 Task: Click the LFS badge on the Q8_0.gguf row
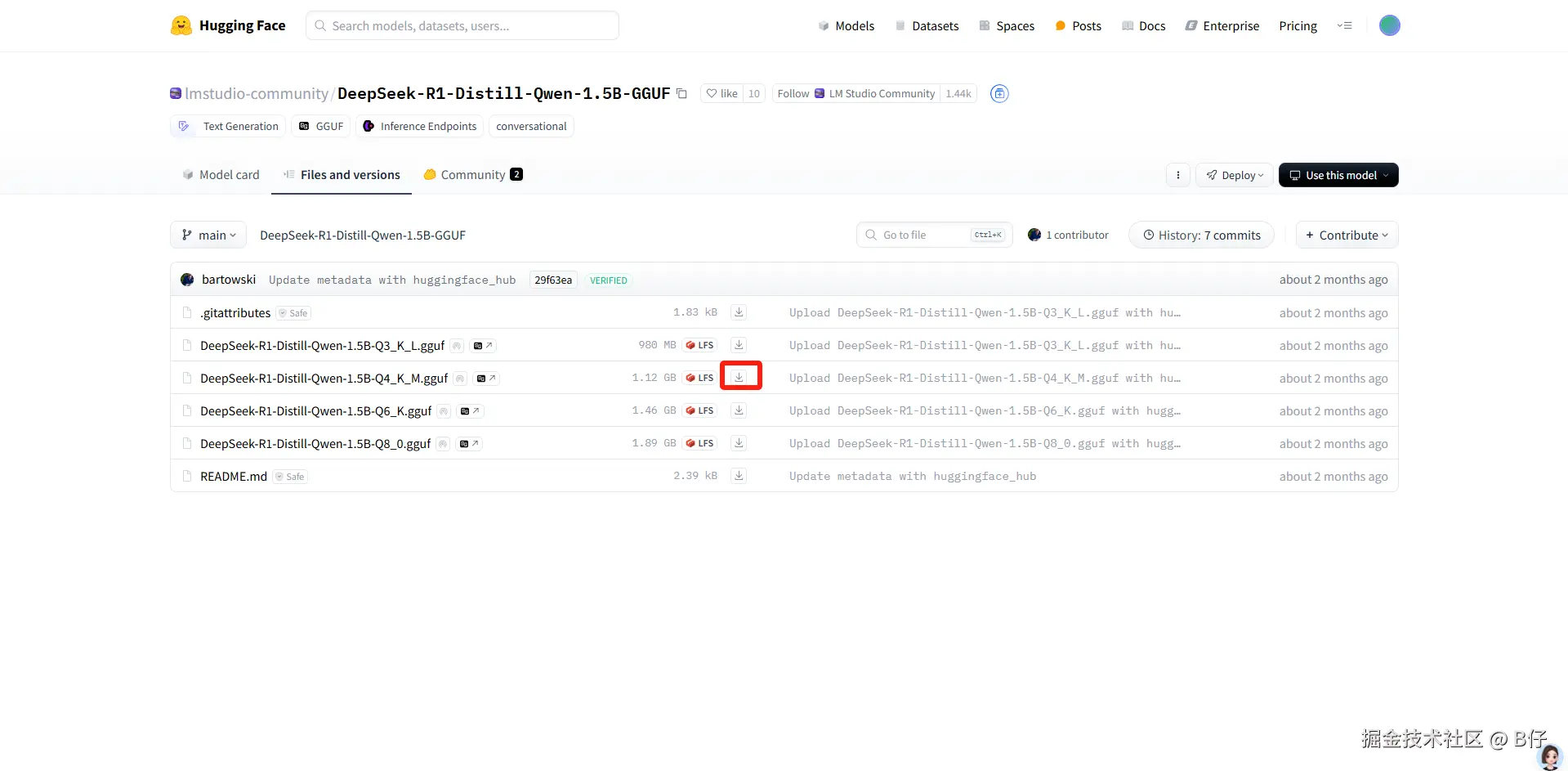699,443
